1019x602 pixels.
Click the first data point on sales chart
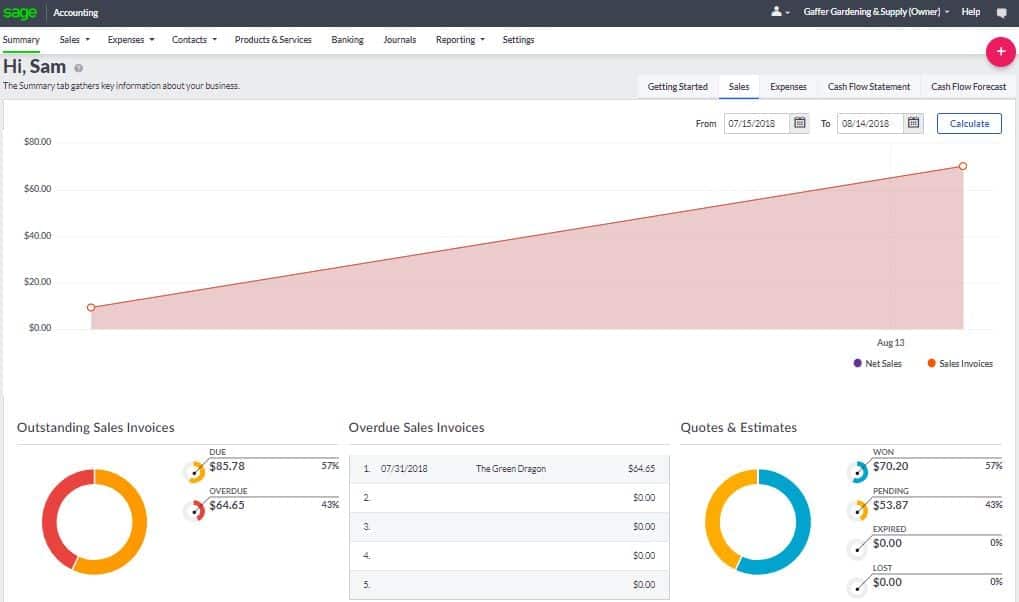point(91,308)
